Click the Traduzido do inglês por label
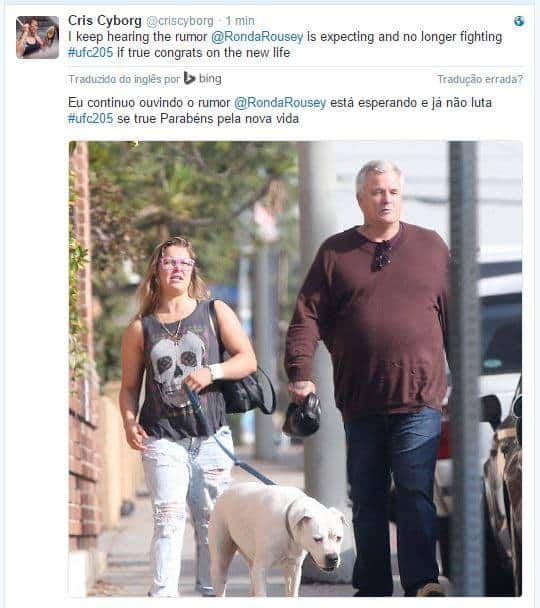The height and width of the screenshot is (608, 540). pyautogui.click(x=124, y=79)
